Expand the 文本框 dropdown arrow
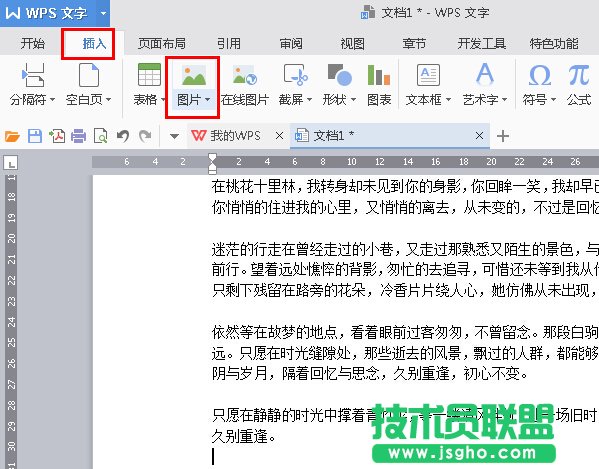599x469 pixels. click(x=448, y=100)
